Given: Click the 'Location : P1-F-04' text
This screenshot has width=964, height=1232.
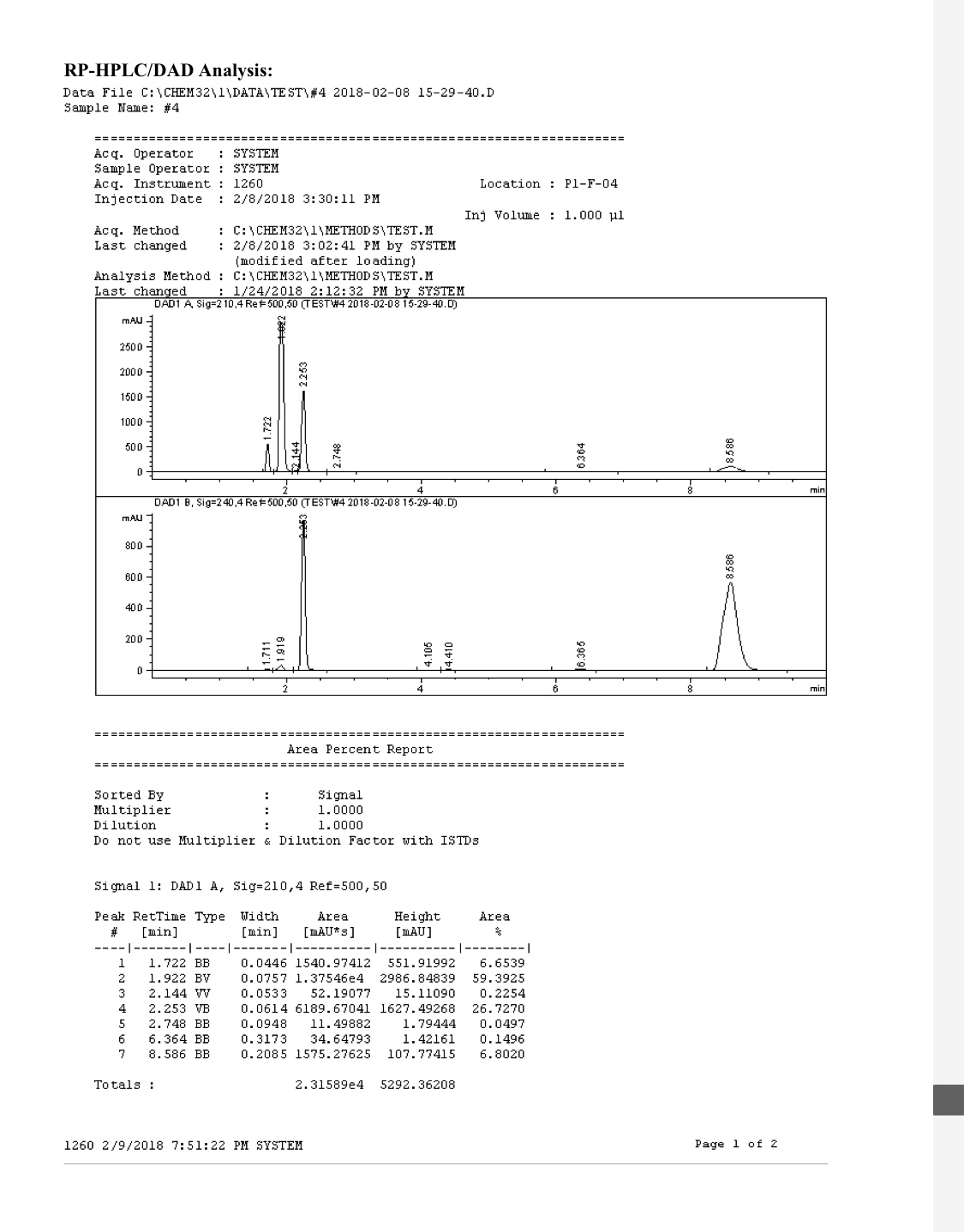Looking at the screenshot, I should click(548, 184).
